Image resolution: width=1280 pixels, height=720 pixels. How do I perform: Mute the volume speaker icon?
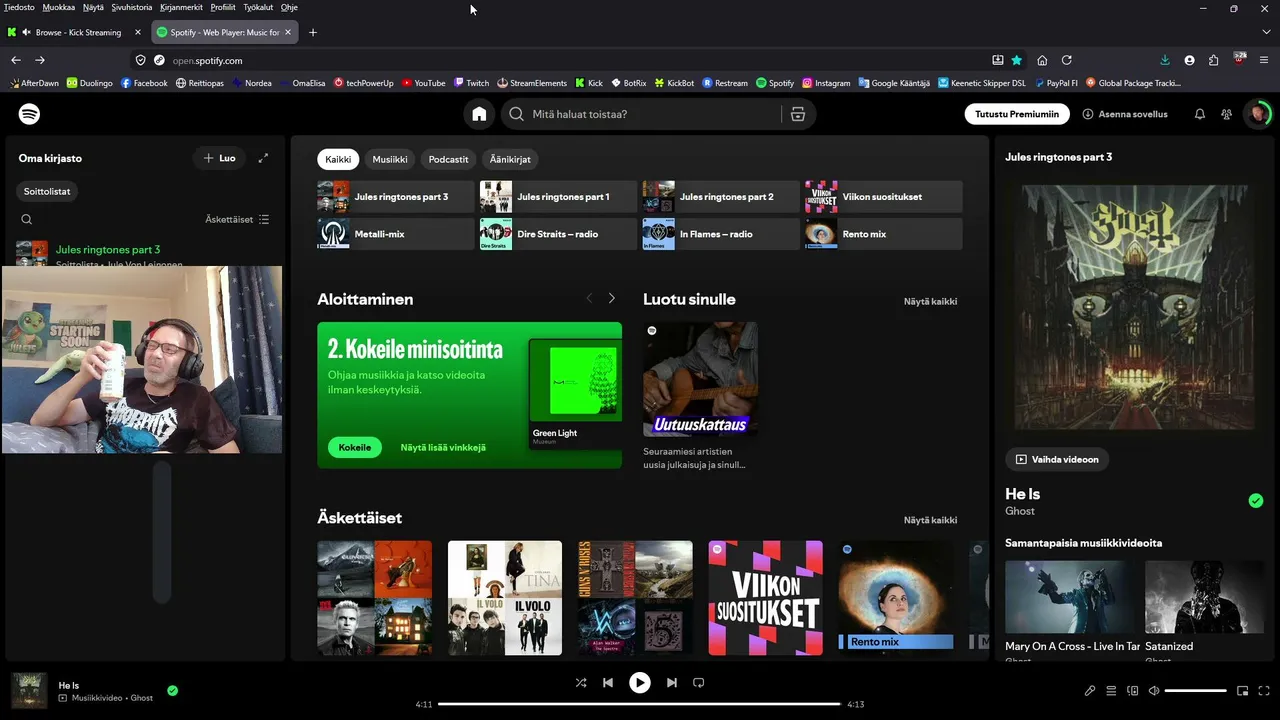1154,691
